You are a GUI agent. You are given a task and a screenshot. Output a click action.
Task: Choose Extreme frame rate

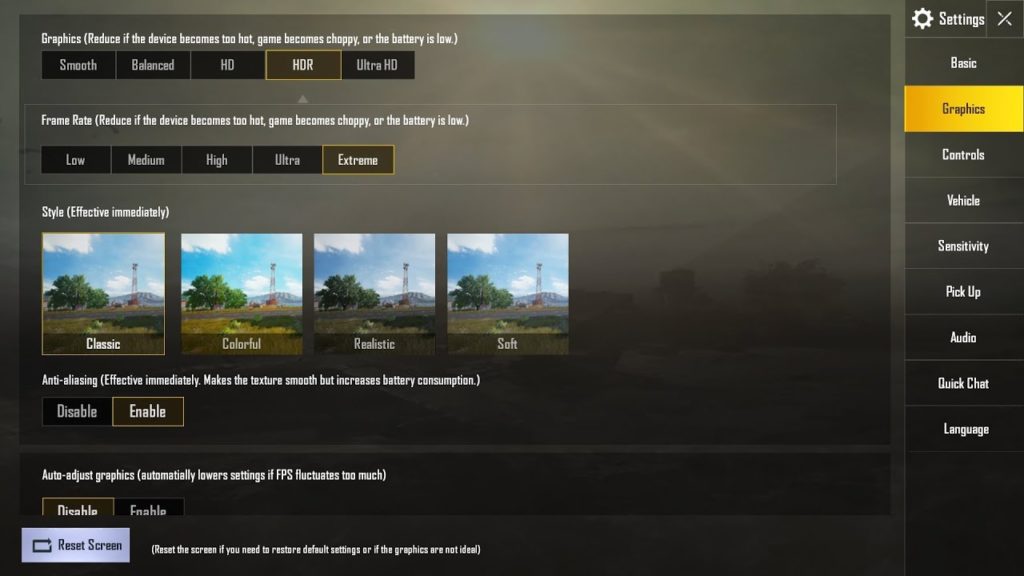click(358, 160)
